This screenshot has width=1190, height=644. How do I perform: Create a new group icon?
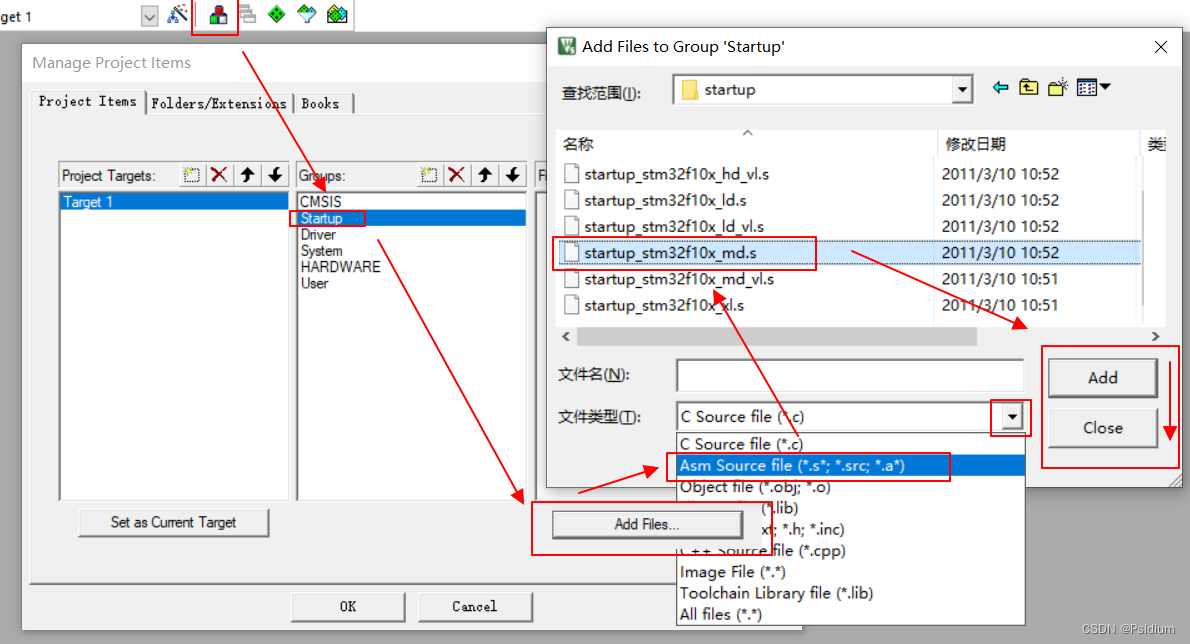(429, 175)
